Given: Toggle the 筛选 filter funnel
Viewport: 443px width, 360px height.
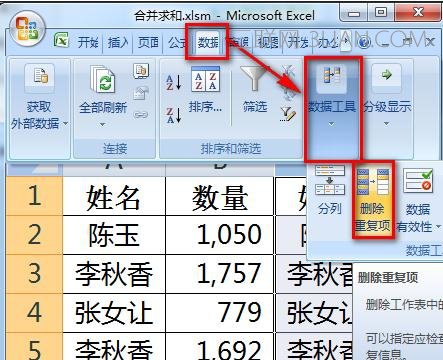Looking at the screenshot, I should tap(255, 89).
